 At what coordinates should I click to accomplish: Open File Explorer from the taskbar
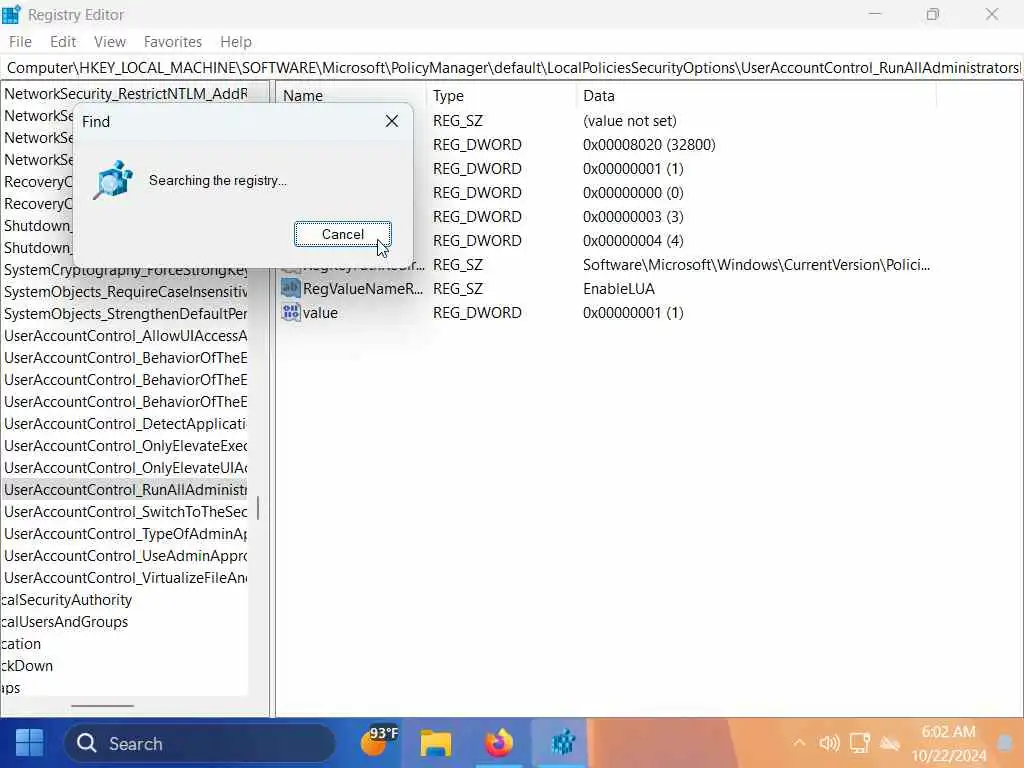(436, 743)
